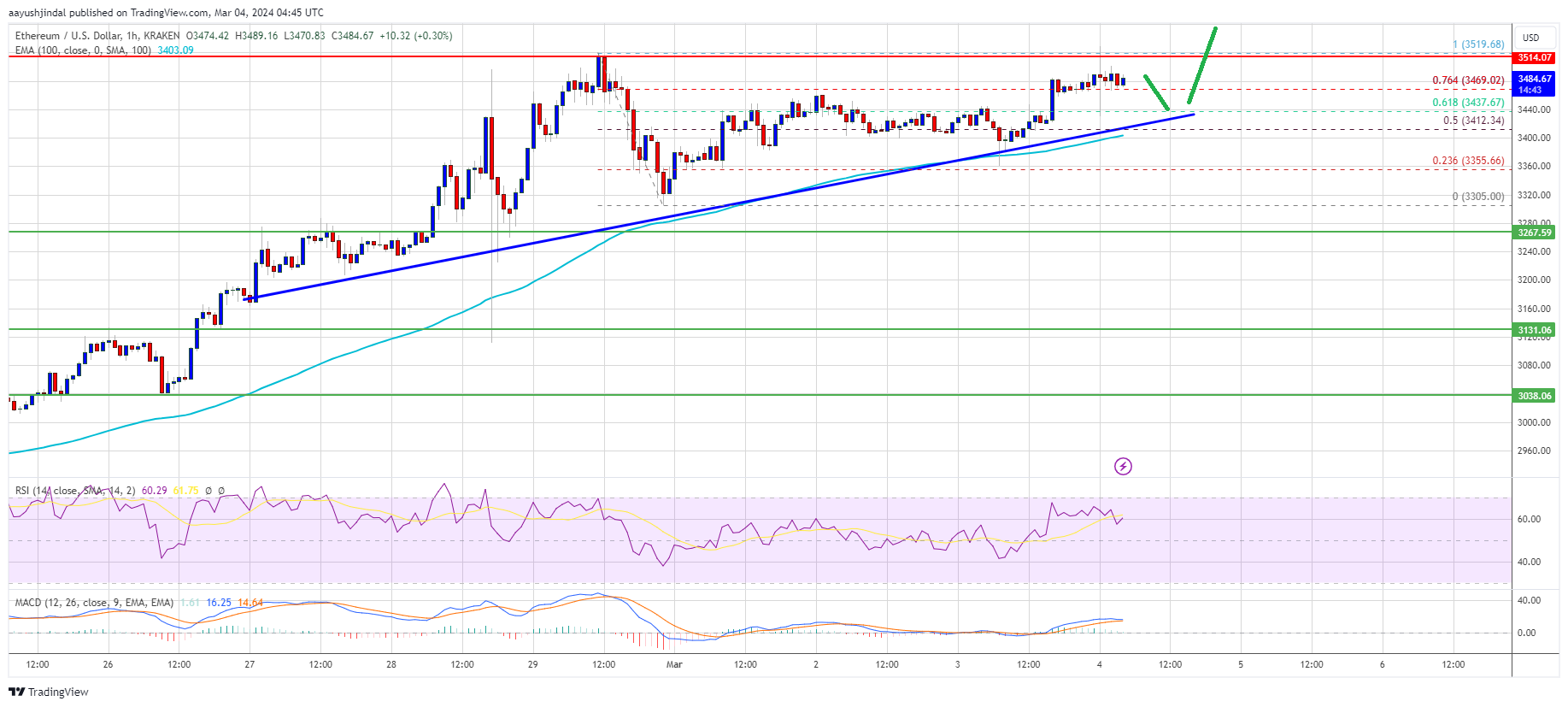
Task: Select the 0.5 (3412.34) Fibonacci label
Action: (1473, 121)
